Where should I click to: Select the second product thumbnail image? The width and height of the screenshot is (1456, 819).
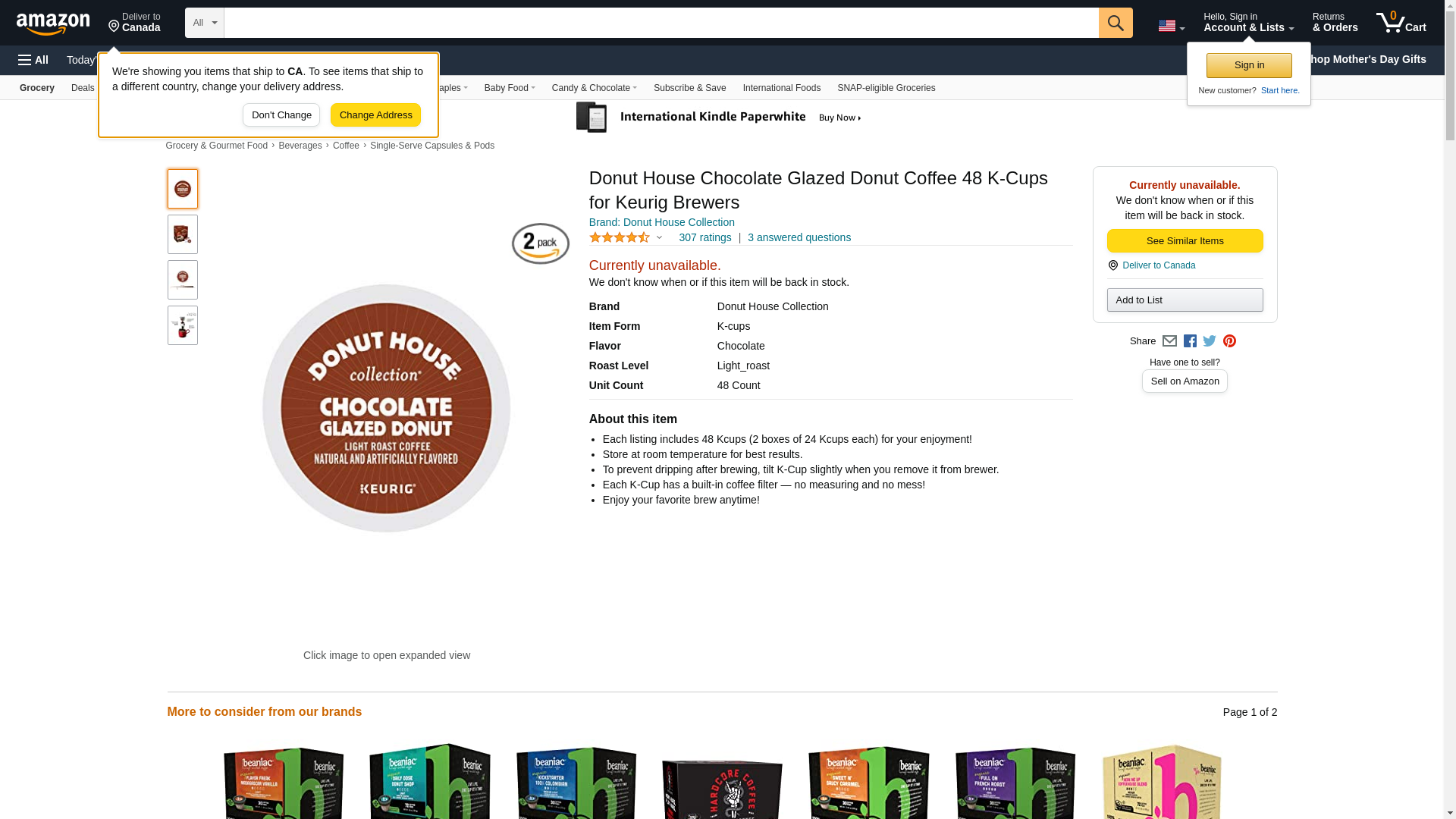tap(183, 234)
